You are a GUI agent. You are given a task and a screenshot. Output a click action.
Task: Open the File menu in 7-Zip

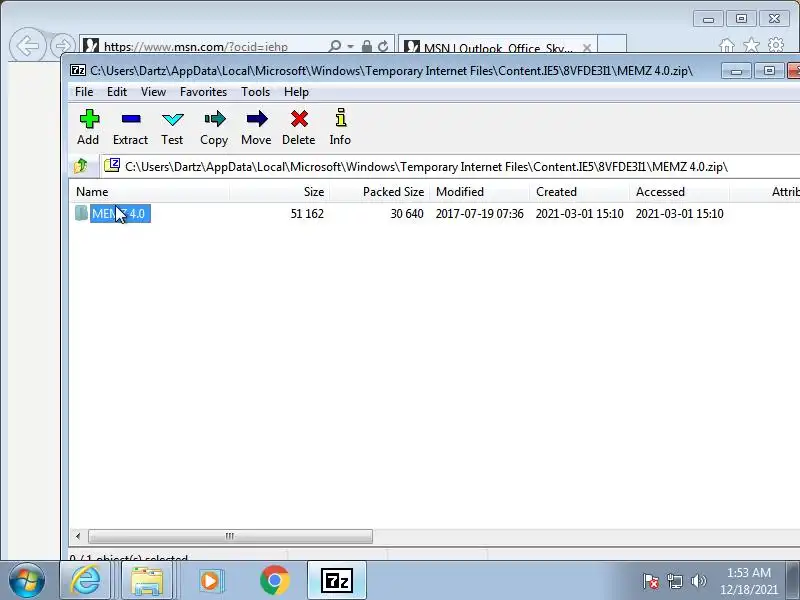pos(84,92)
